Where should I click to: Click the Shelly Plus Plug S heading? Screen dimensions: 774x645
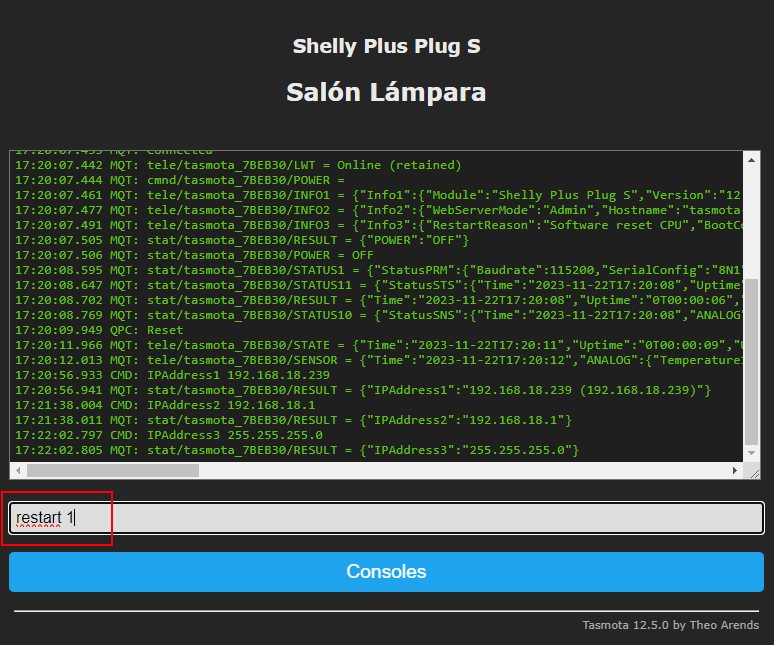click(386, 47)
